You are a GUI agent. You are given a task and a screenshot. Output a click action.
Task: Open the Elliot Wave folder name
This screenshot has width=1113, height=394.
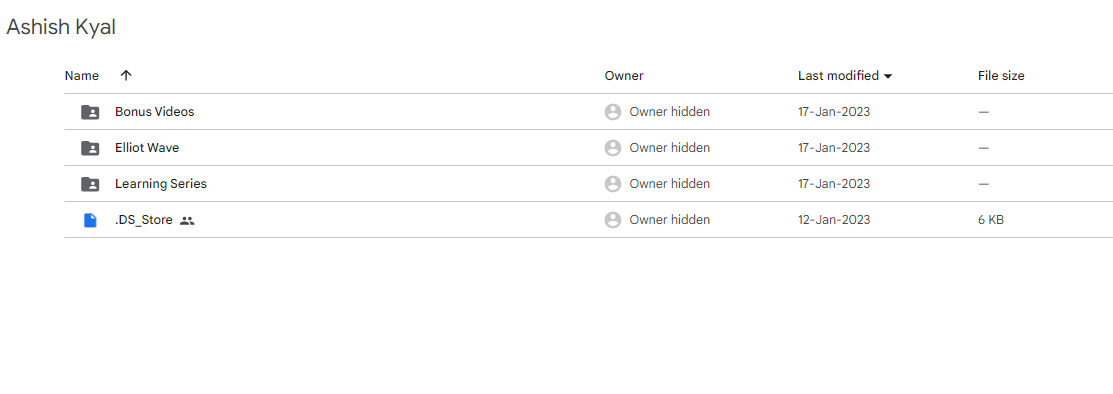[147, 148]
